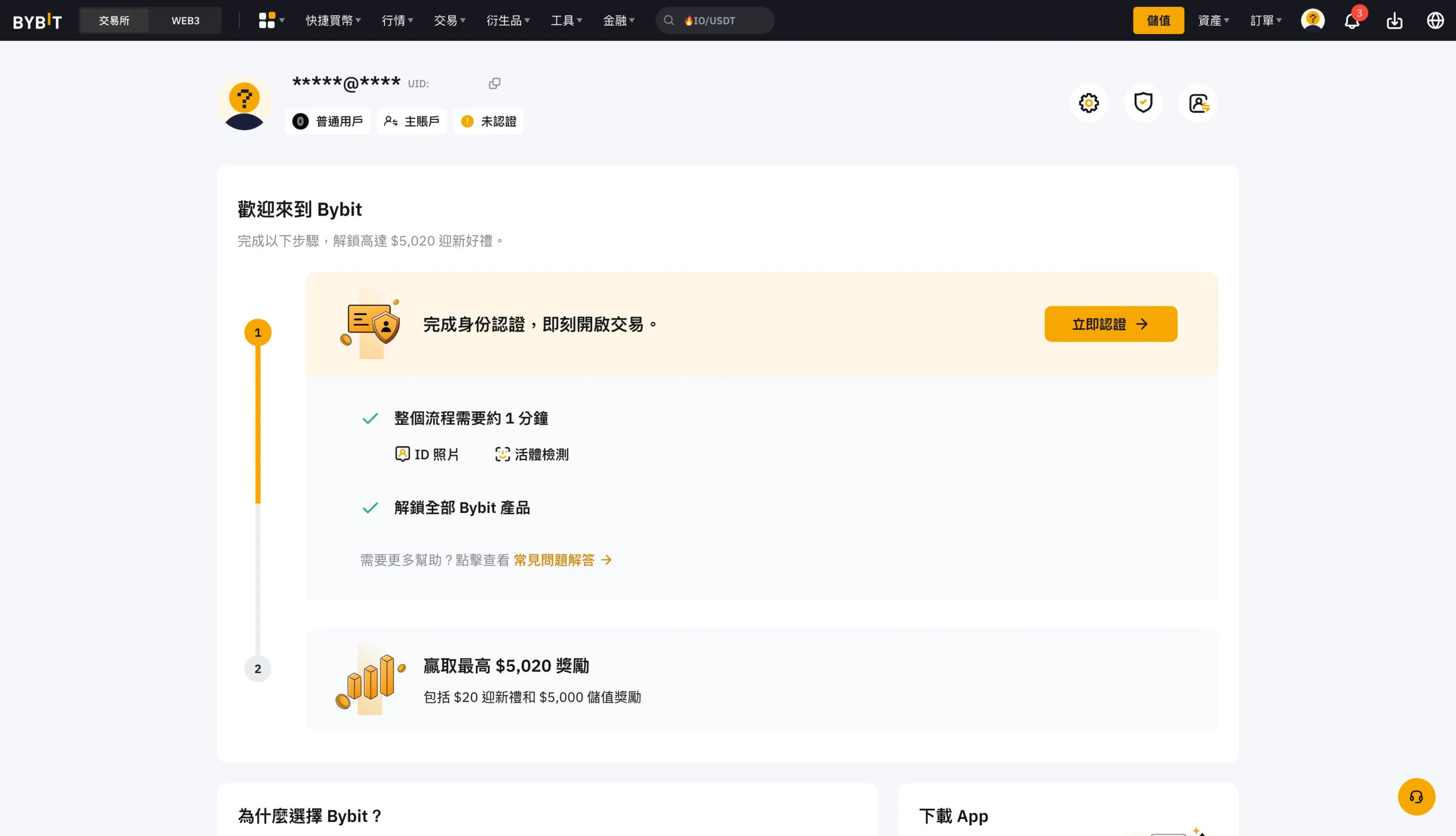Click the 儲值 deposit button
This screenshot has width=1456, height=836.
(1158, 20)
